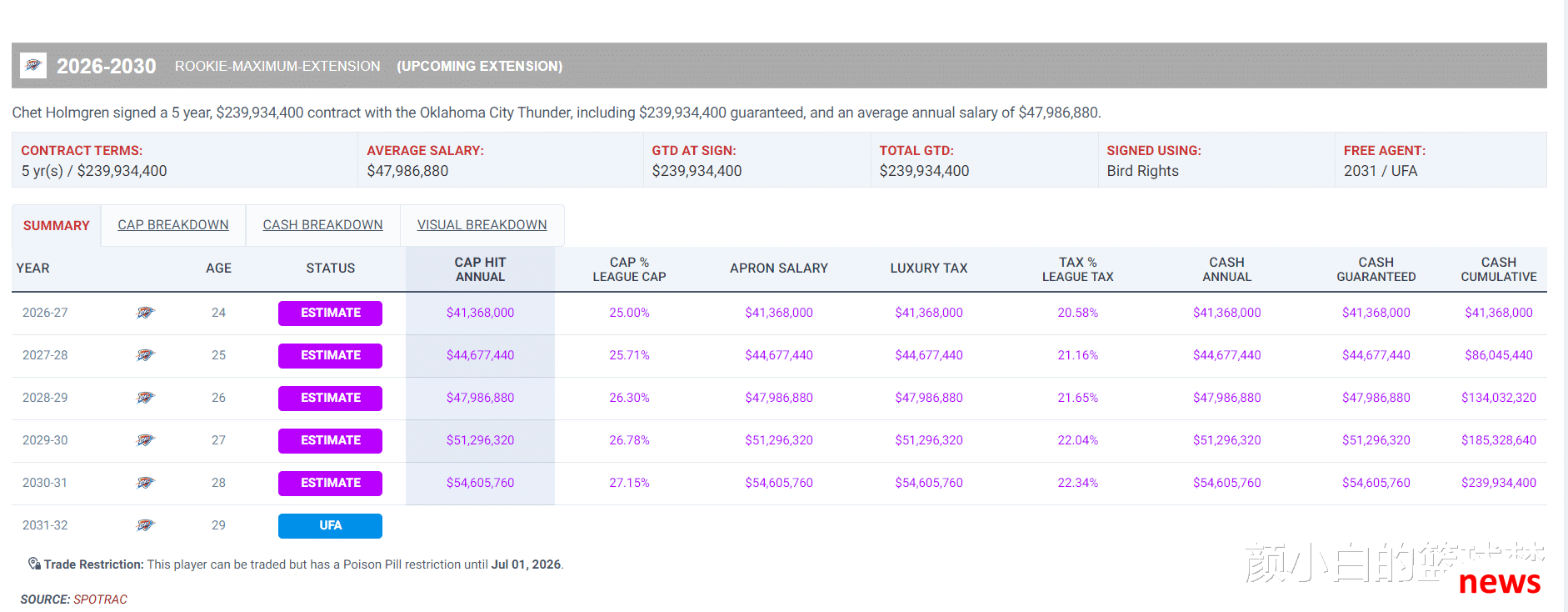Click the Apron Salary column header
This screenshot has height=612, width=1568.
[x=779, y=268]
